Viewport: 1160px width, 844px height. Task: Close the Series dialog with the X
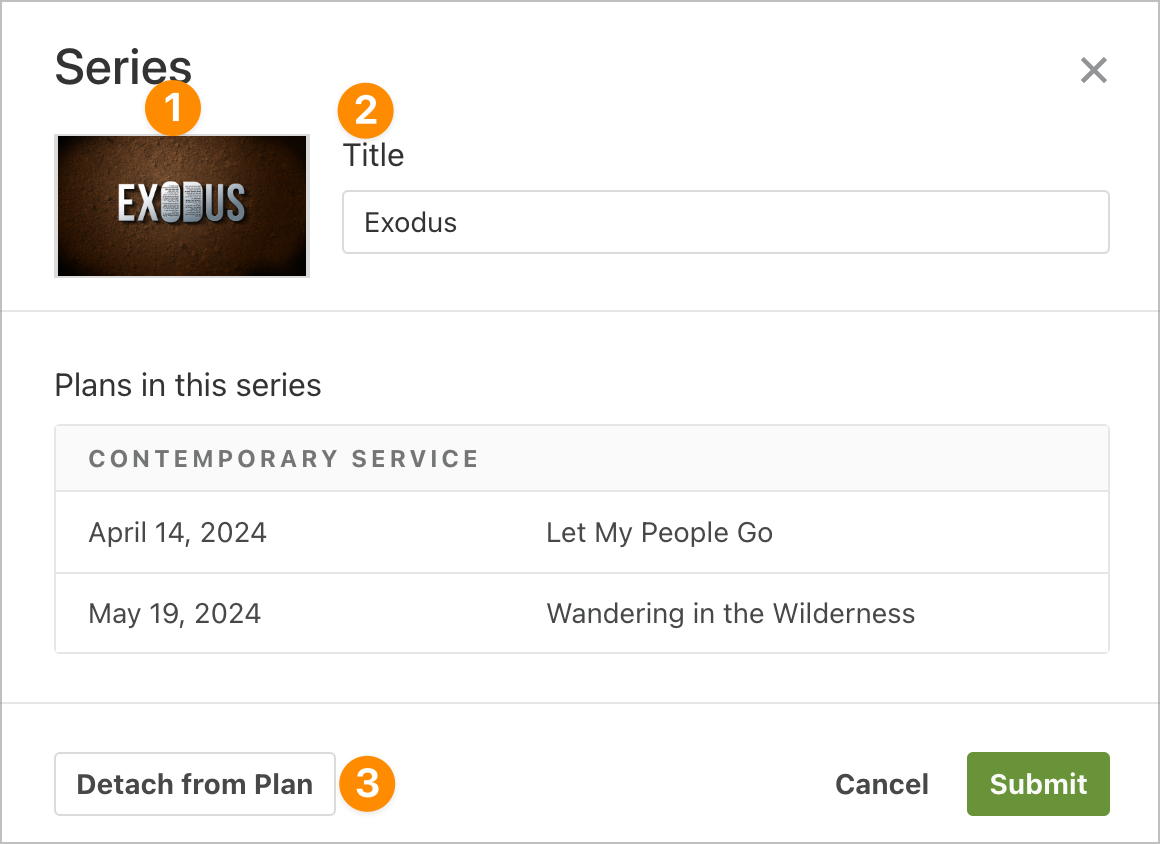pyautogui.click(x=1093, y=70)
